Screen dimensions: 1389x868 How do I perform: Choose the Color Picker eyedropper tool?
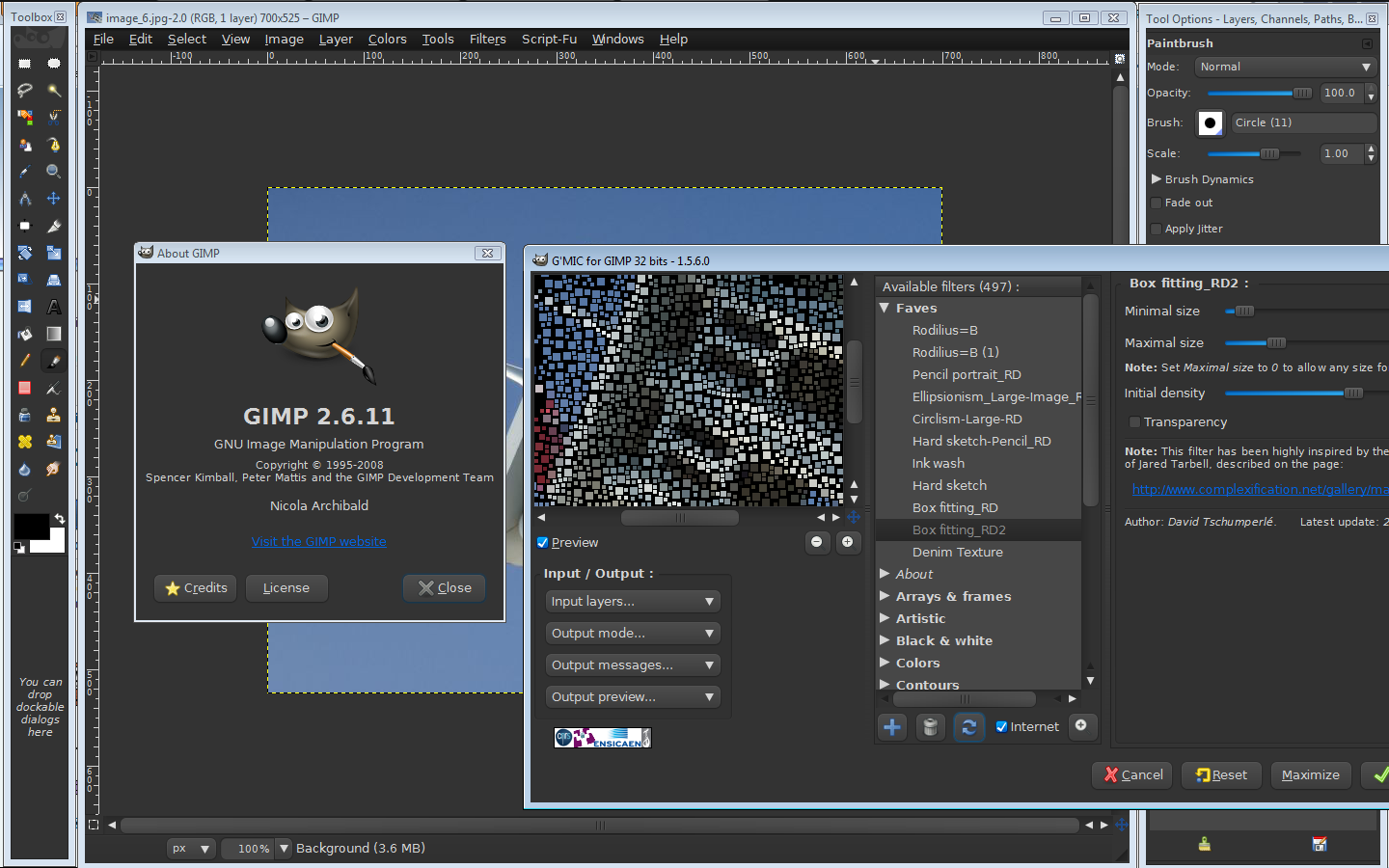(25, 172)
